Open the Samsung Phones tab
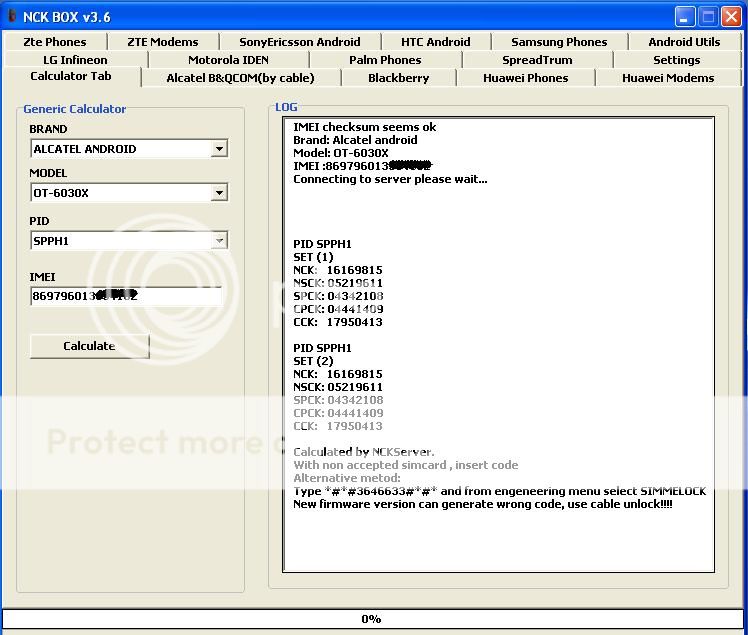748x635 pixels. pos(559,42)
